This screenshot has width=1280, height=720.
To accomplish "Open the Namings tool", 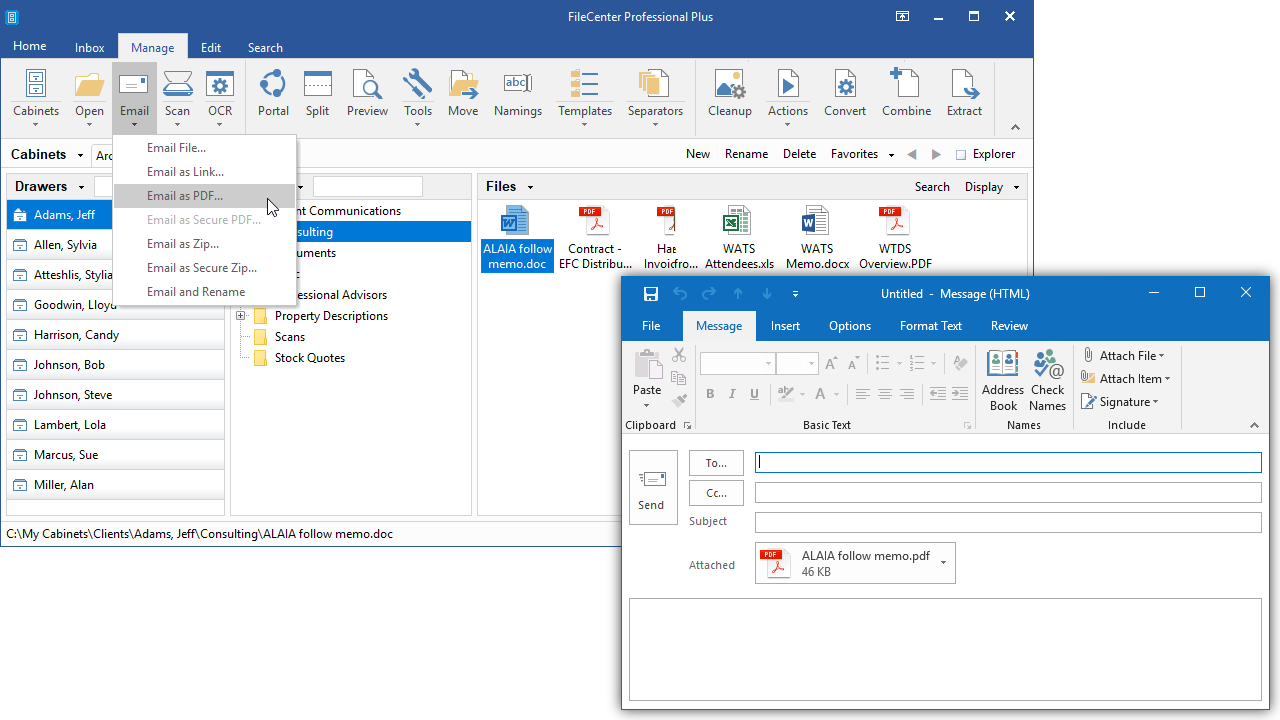I will click(x=518, y=95).
